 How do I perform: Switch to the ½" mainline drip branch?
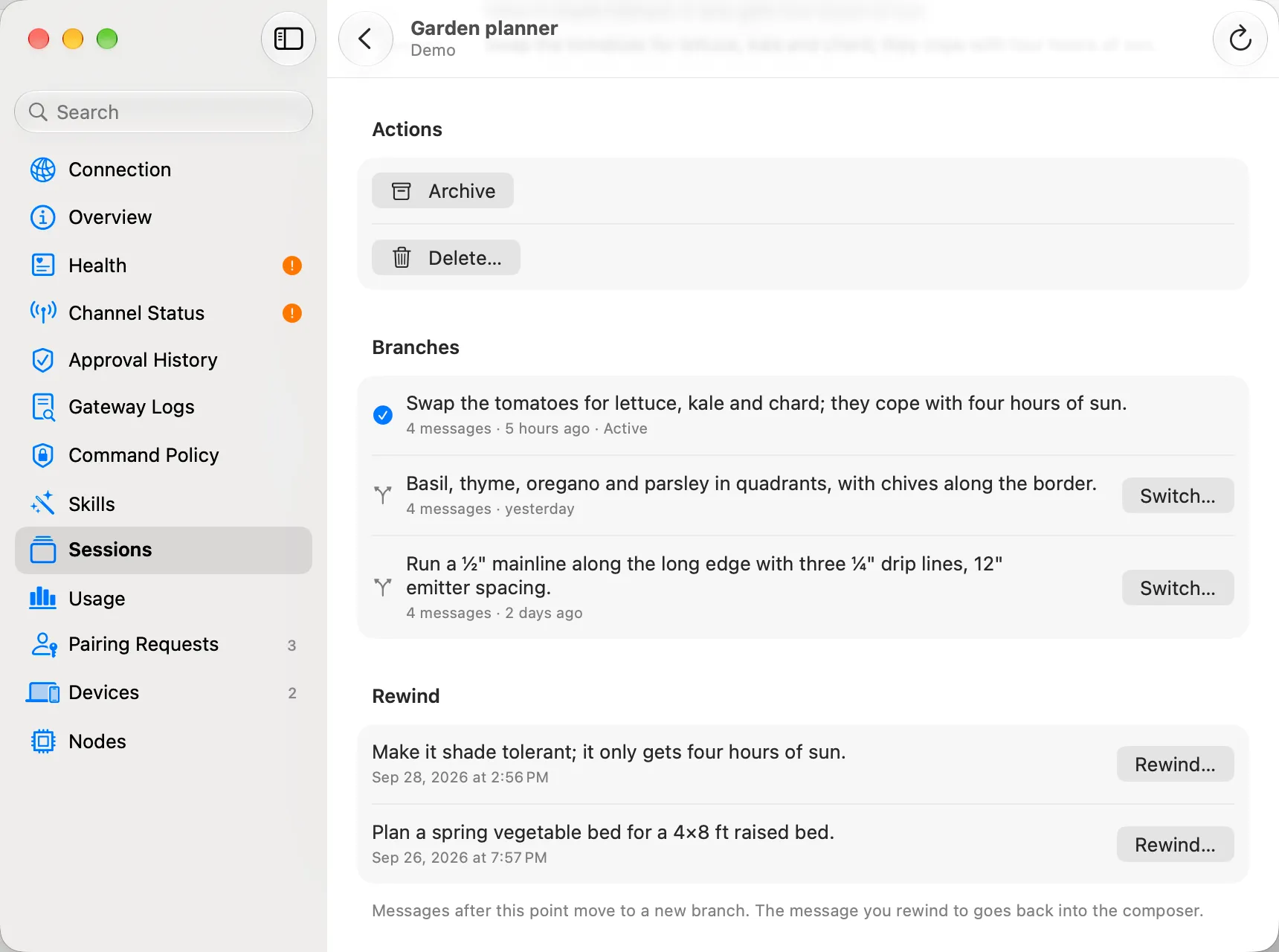(1177, 588)
